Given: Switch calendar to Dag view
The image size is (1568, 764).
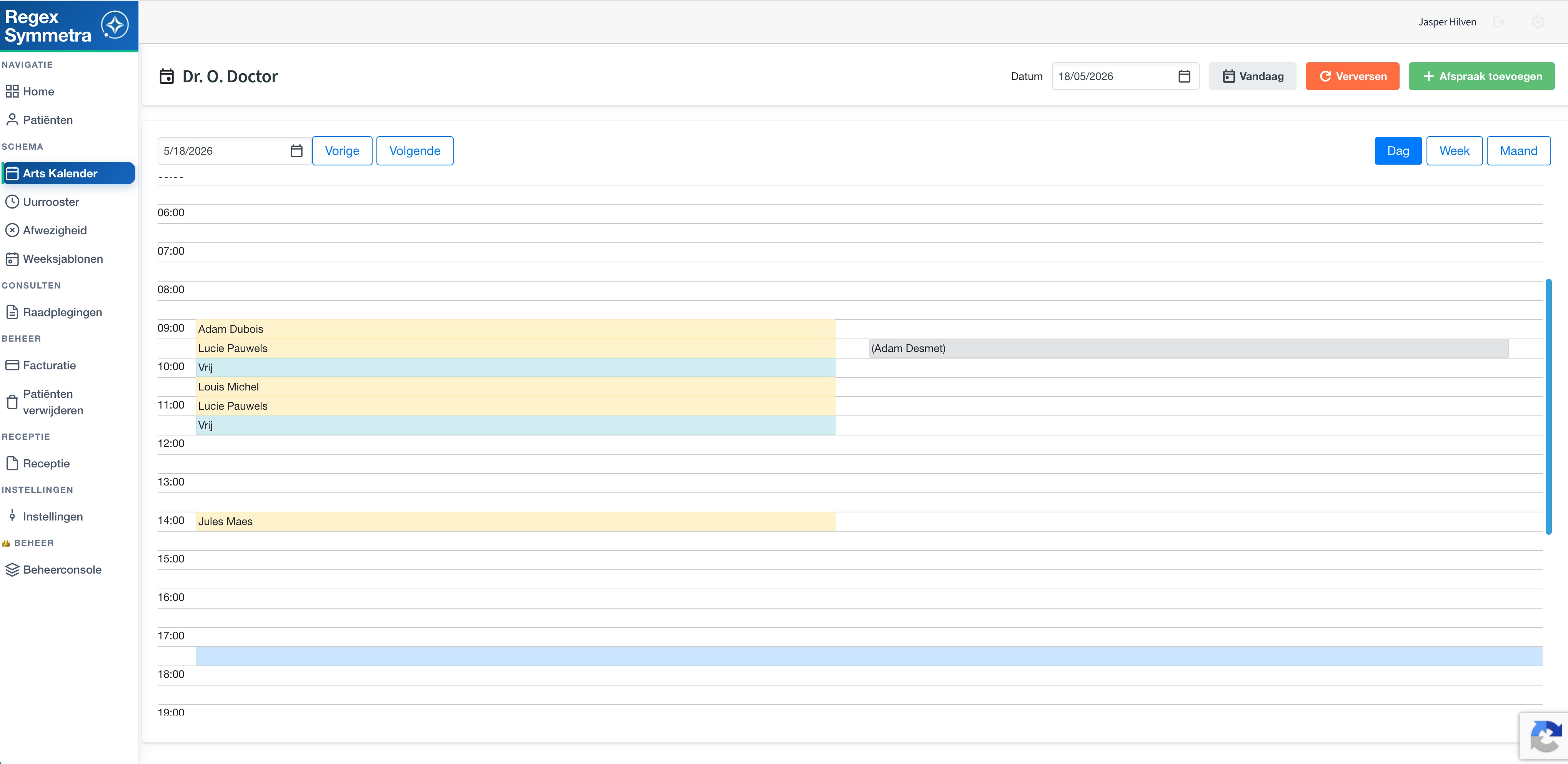Looking at the screenshot, I should point(1398,151).
